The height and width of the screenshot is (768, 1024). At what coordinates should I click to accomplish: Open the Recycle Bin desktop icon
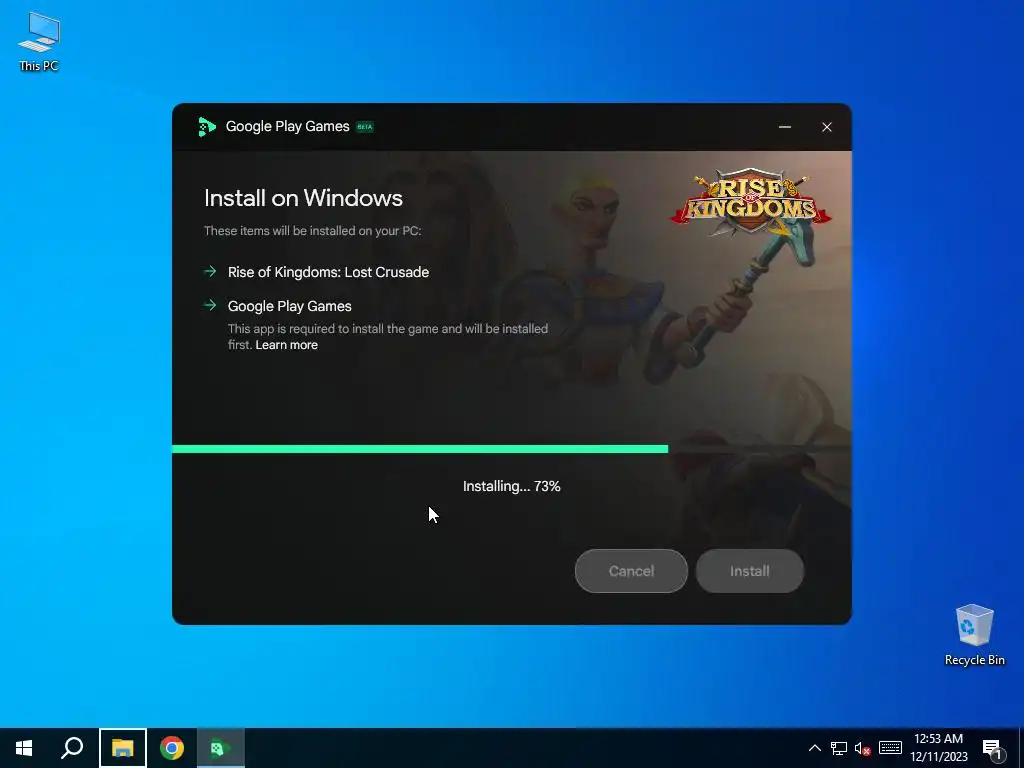(974, 634)
